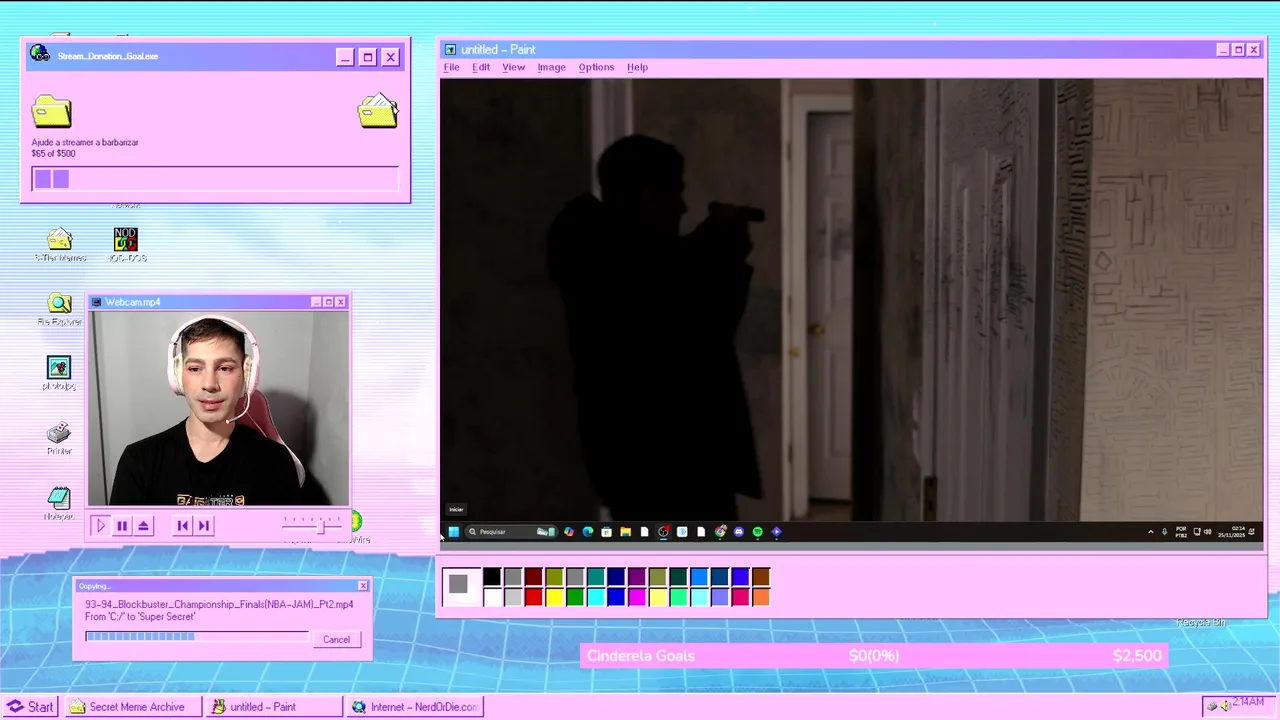This screenshot has width=1280, height=720.
Task: Pick the yellow swatch in Paint palette
Action: tap(554, 597)
